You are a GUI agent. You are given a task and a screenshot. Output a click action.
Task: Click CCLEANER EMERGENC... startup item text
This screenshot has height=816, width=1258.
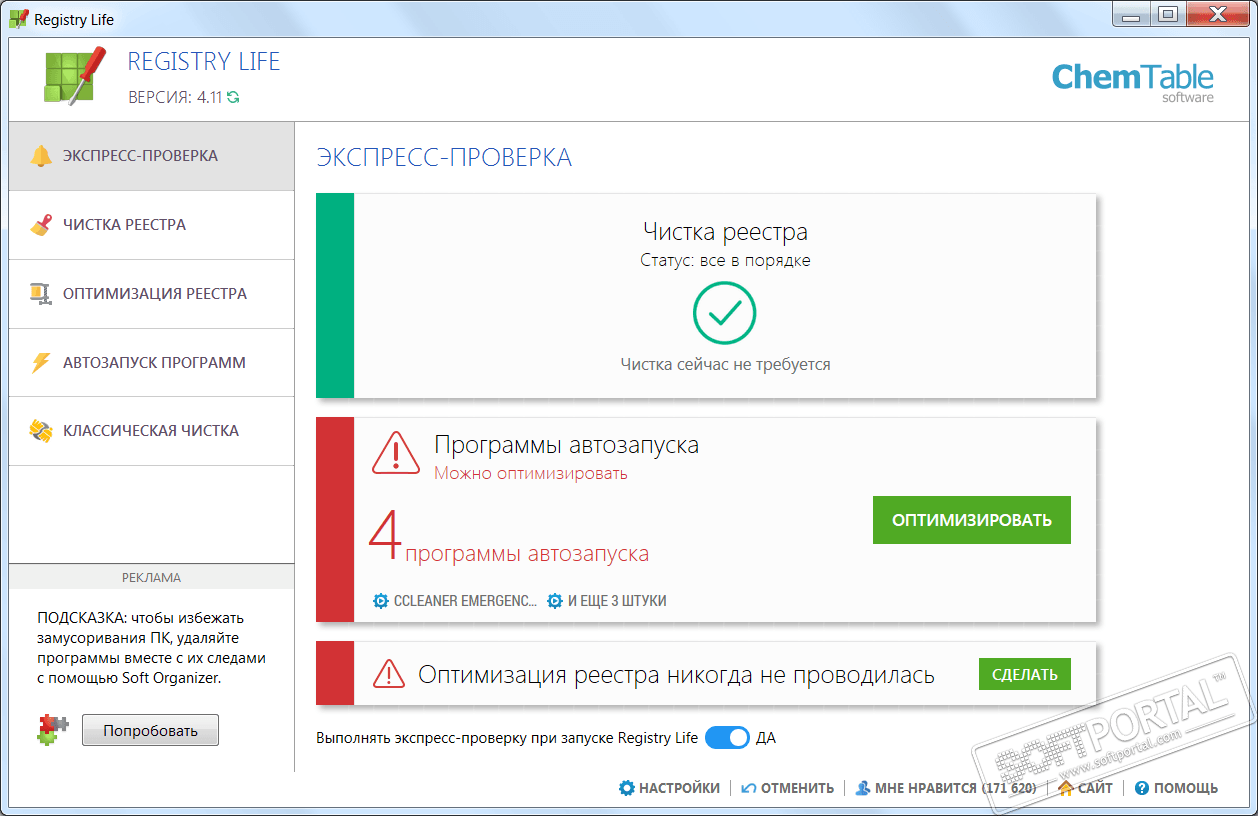[x=465, y=601]
